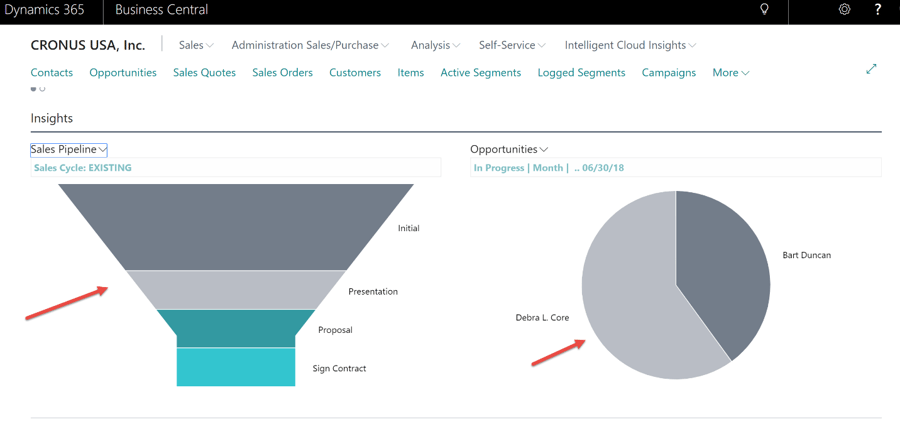Click the Insights section heading
The width and height of the screenshot is (900, 424).
pos(52,119)
